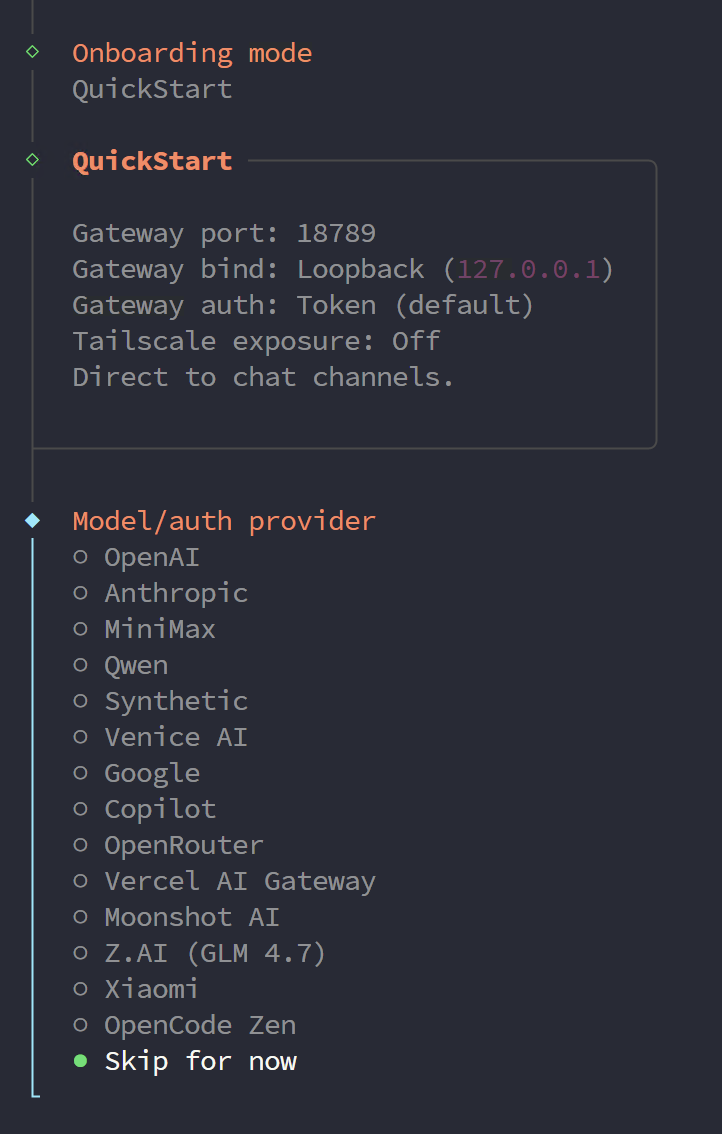Click the Gateway port 18789 line
The height and width of the screenshot is (1134, 722).
coord(224,232)
